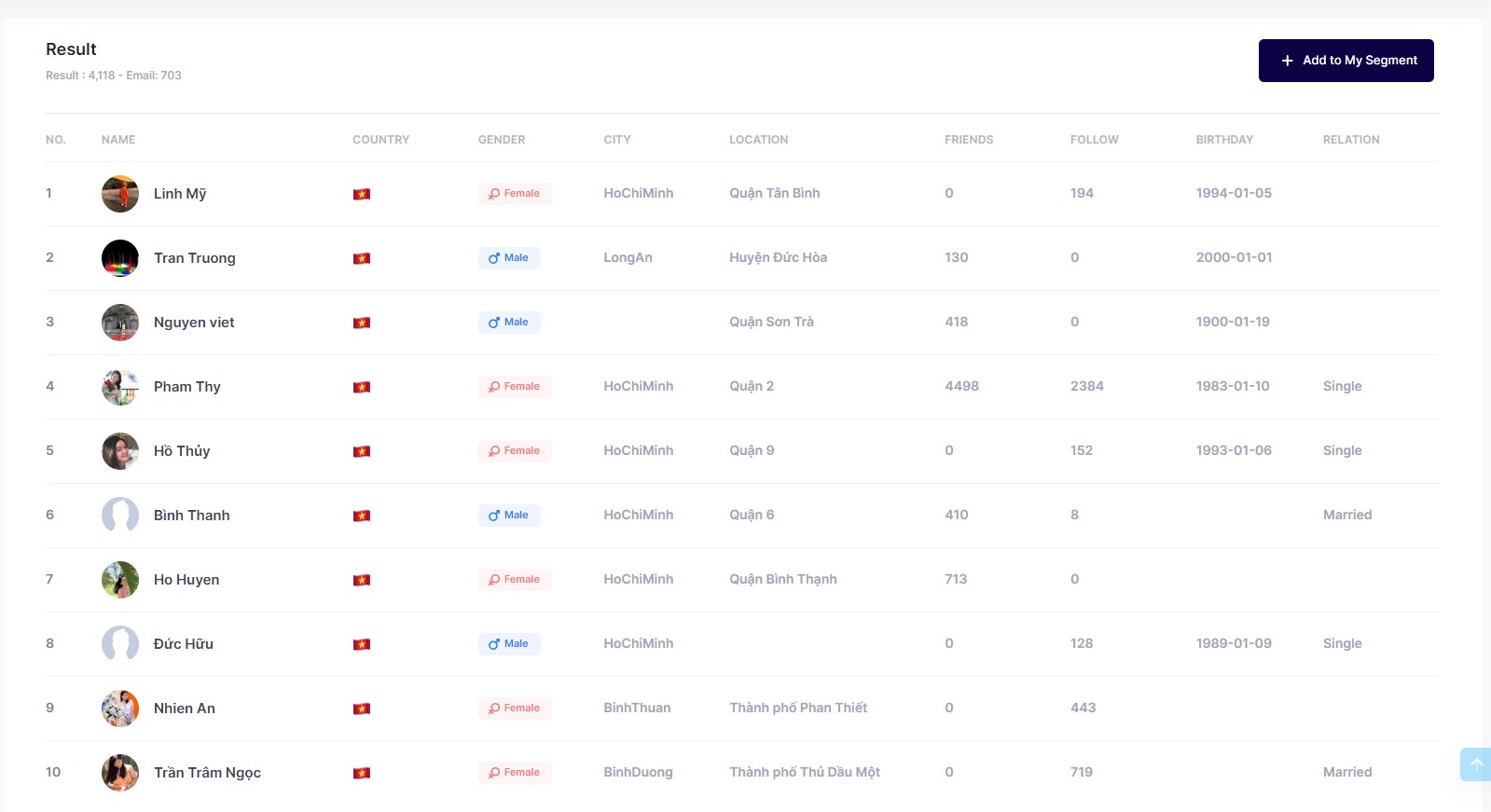Click the Vietnam flag in Đức Hữu's row
Screen dimensions: 1491x812
(362, 644)
